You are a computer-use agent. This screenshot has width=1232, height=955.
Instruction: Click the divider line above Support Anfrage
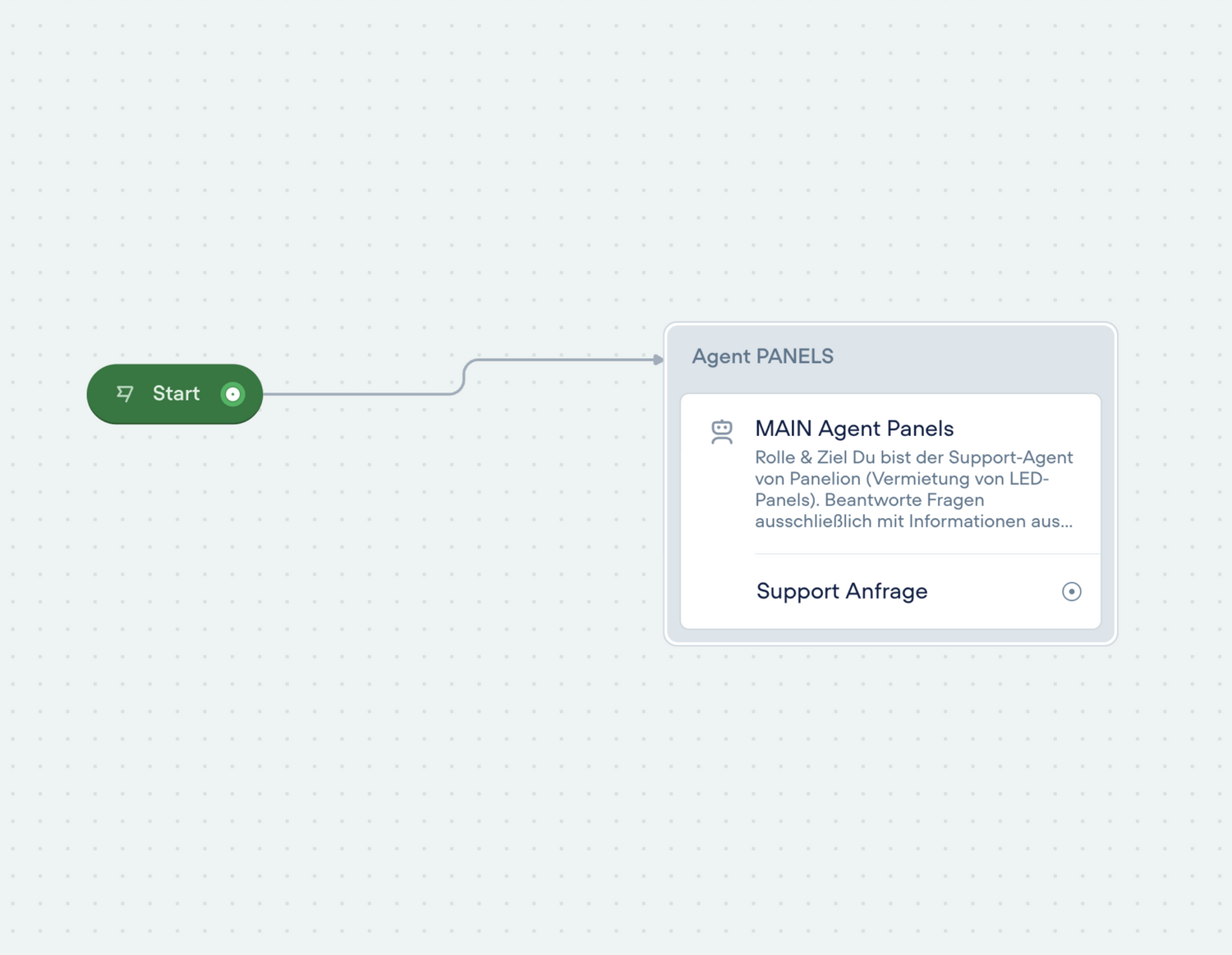(926, 554)
